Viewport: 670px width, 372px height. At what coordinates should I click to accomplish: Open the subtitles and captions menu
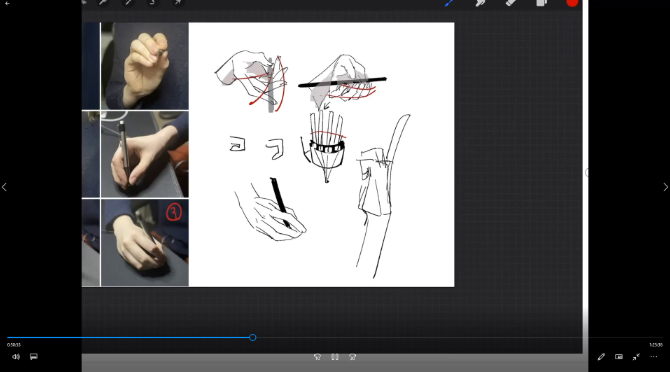click(x=34, y=357)
